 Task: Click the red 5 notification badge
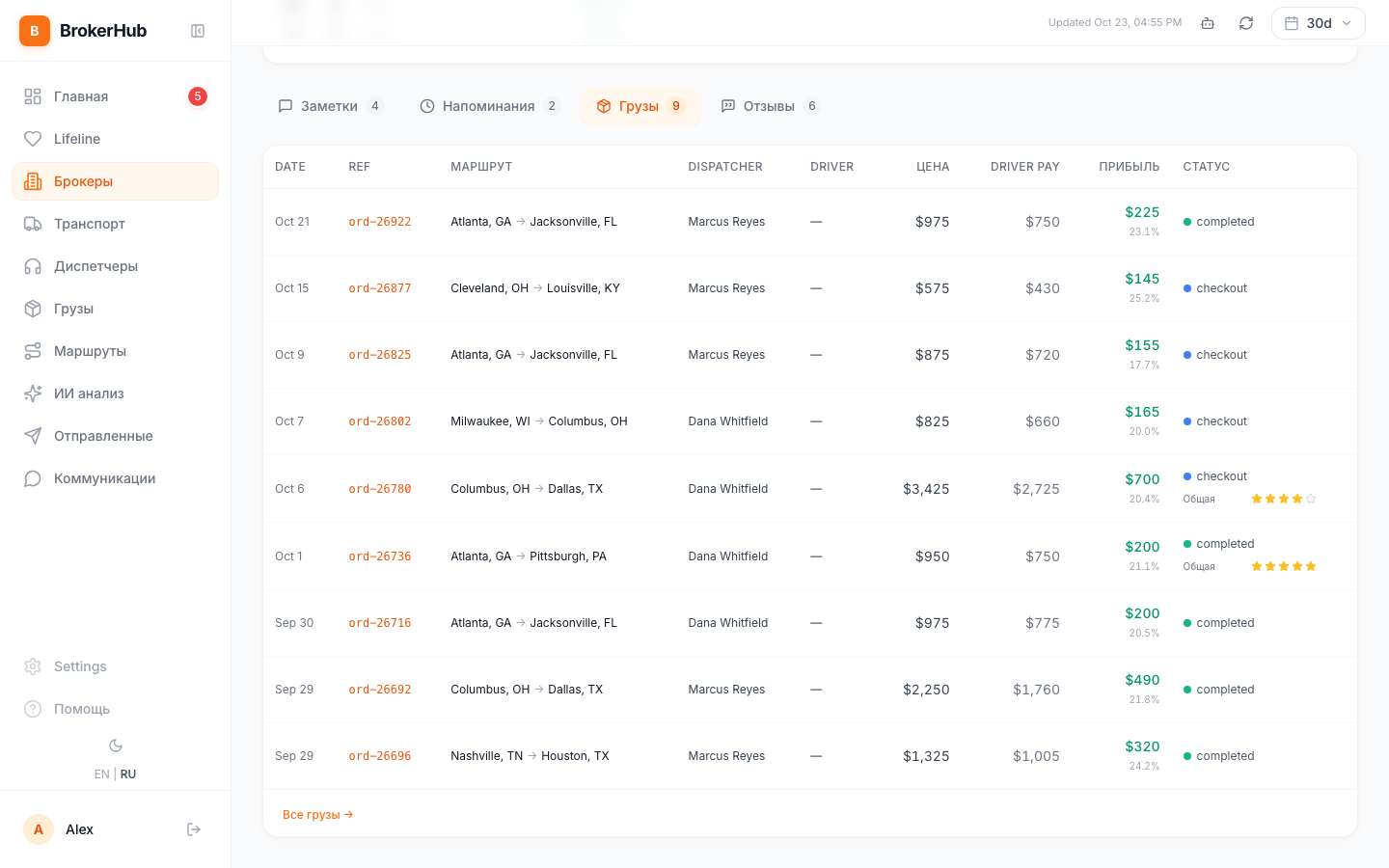[198, 96]
